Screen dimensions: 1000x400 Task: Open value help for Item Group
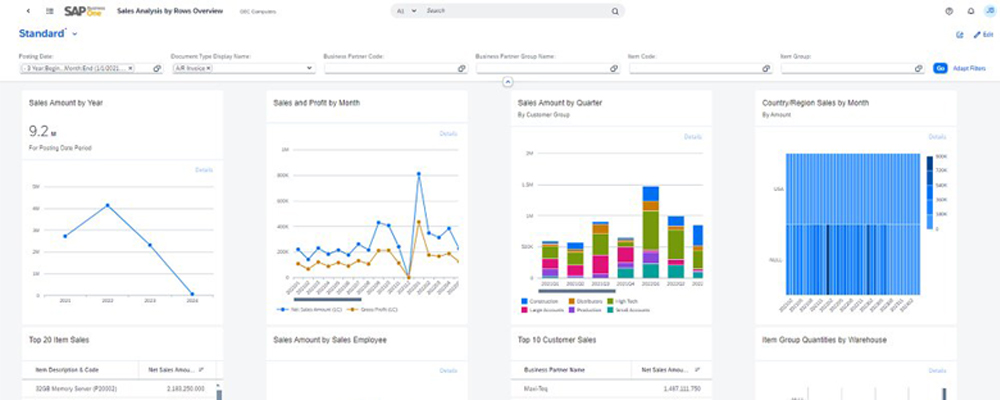(x=919, y=69)
